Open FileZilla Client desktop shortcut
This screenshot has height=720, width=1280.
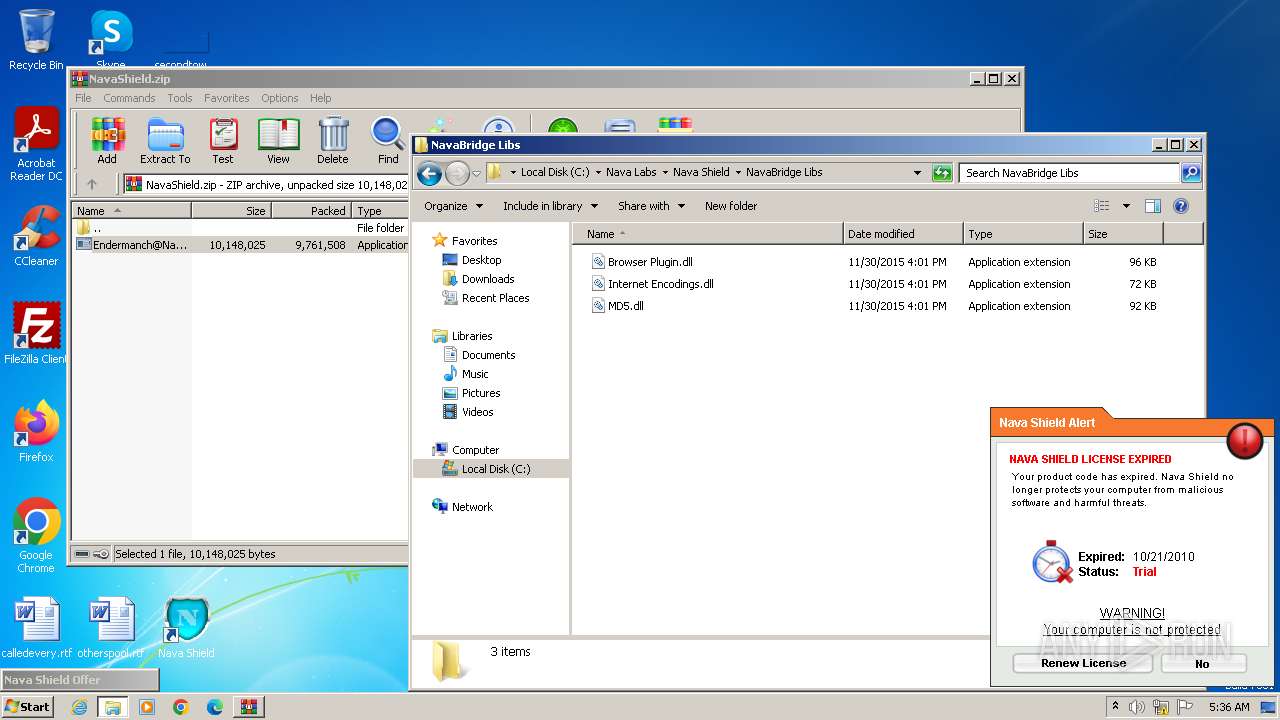36,333
